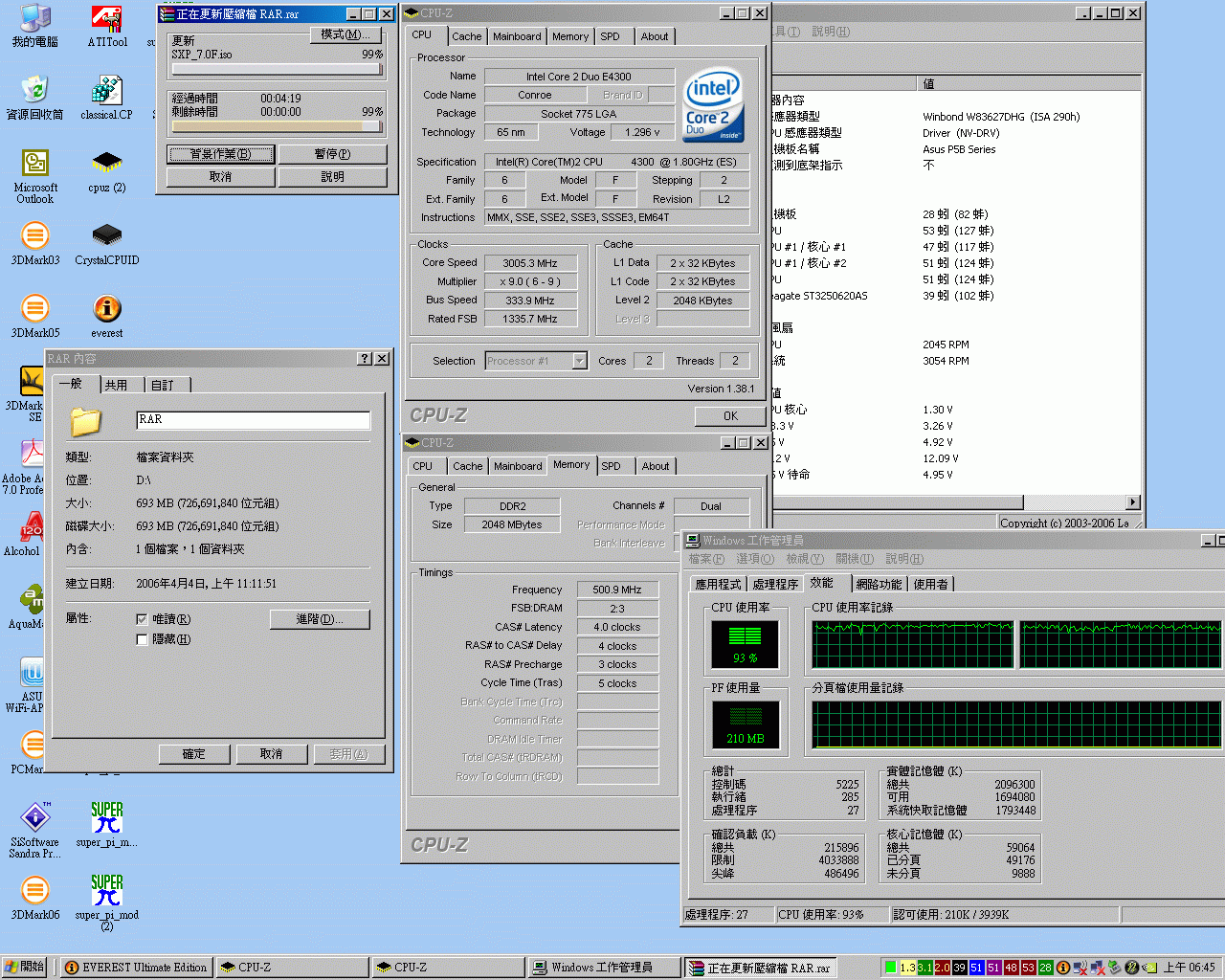
Task: Click the 3005.3 MHz Core Speed value
Action: (529, 263)
